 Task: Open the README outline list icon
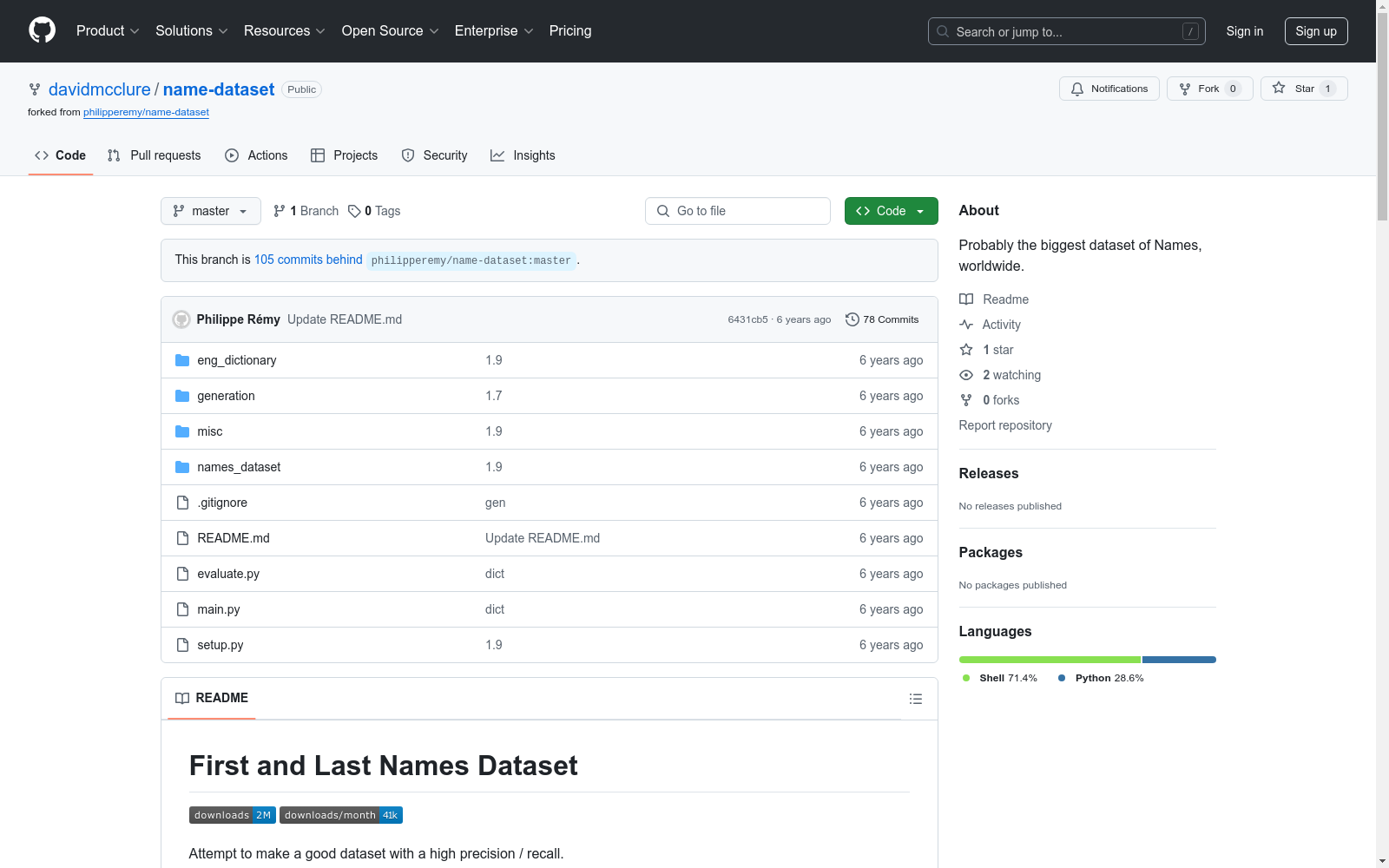pyautogui.click(x=915, y=699)
